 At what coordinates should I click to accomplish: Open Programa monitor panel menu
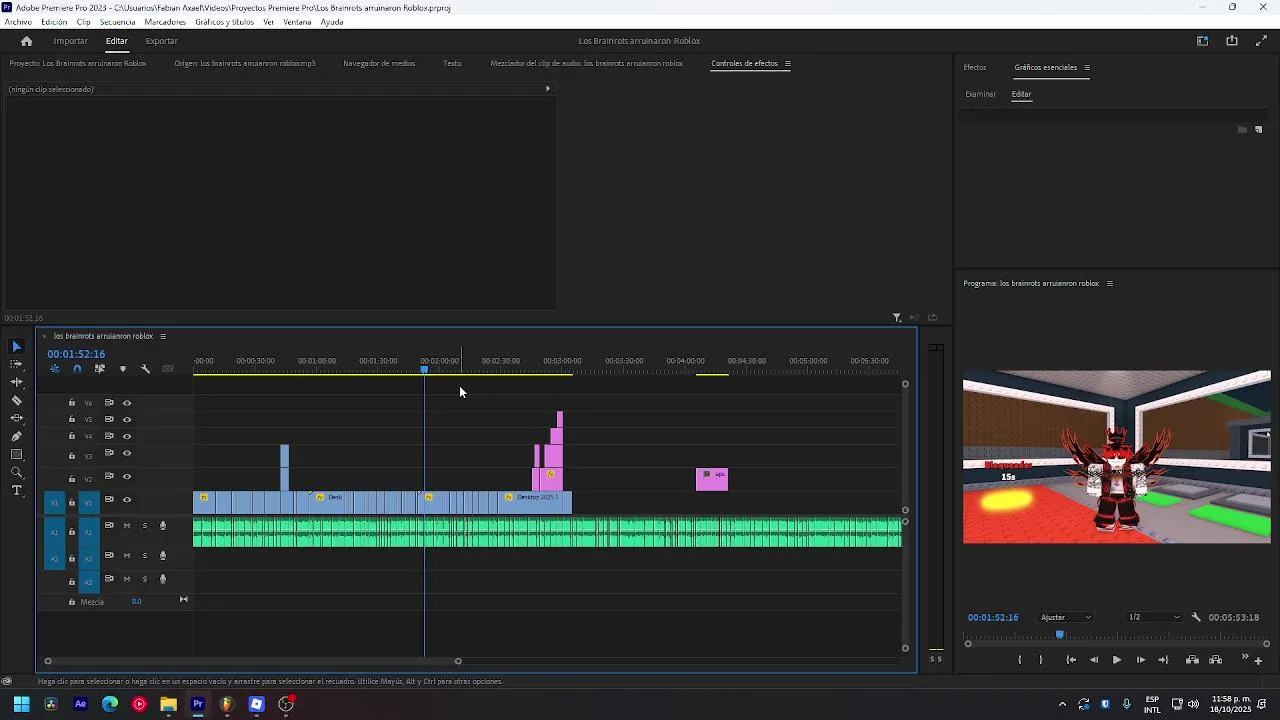click(x=1109, y=283)
